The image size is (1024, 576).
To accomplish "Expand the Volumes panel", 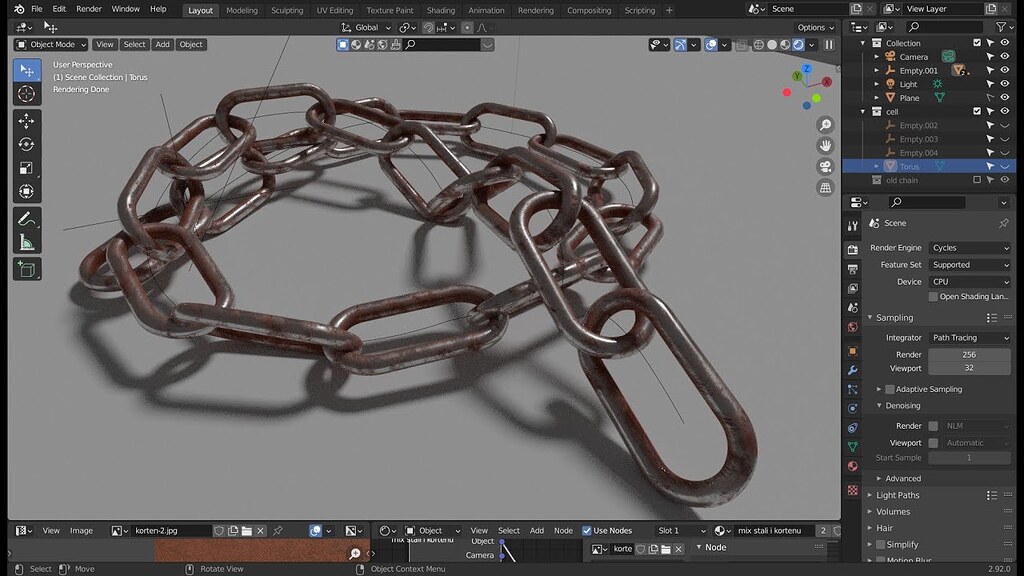I will (x=893, y=511).
